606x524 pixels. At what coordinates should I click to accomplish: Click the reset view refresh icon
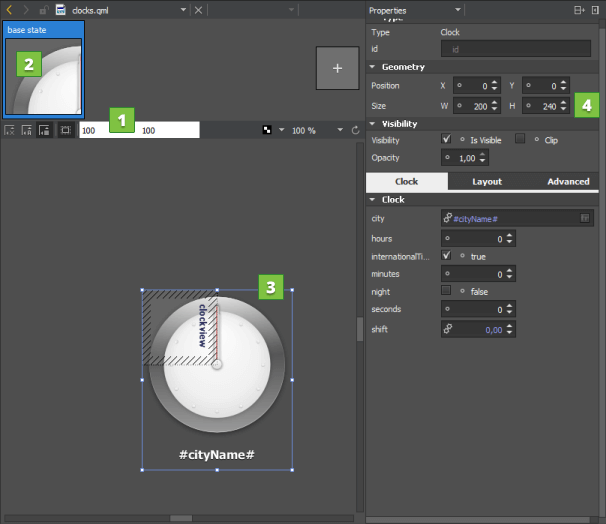pyautogui.click(x=355, y=130)
